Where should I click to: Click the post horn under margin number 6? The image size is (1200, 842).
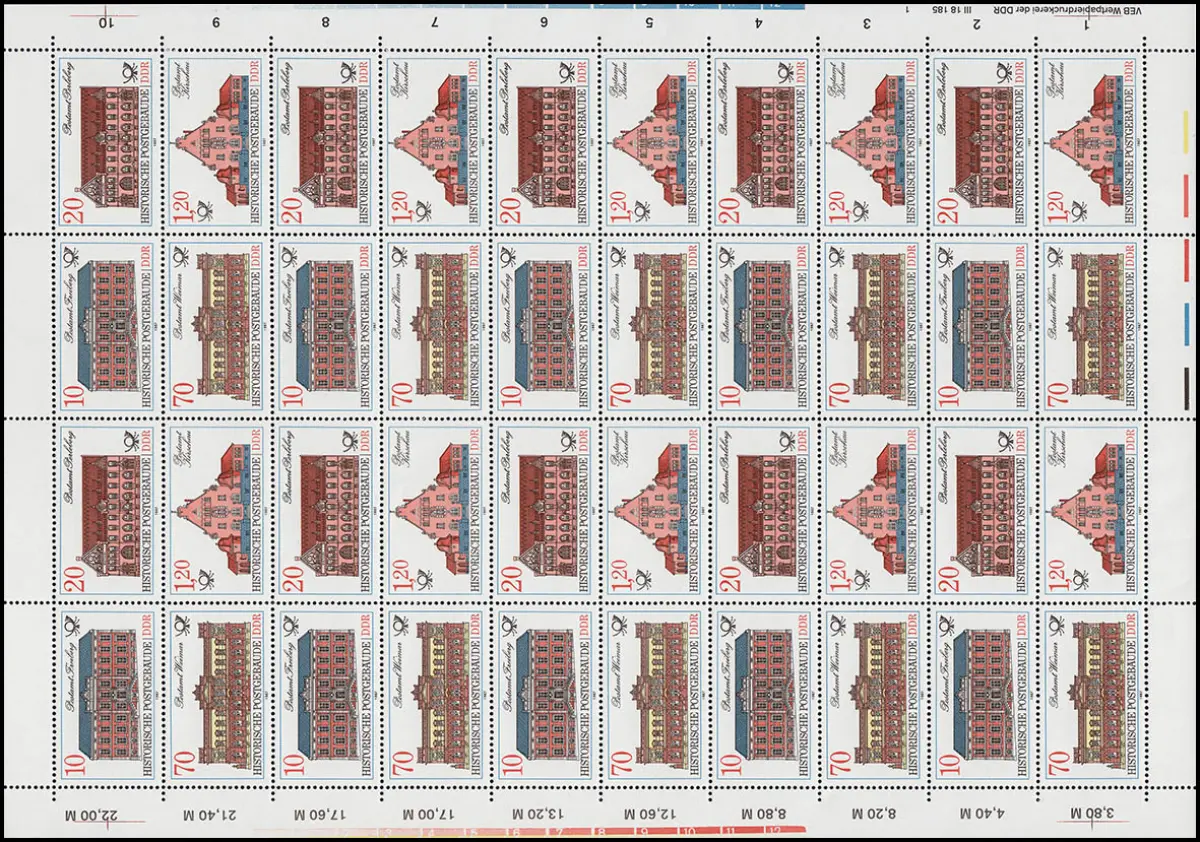pos(567,73)
